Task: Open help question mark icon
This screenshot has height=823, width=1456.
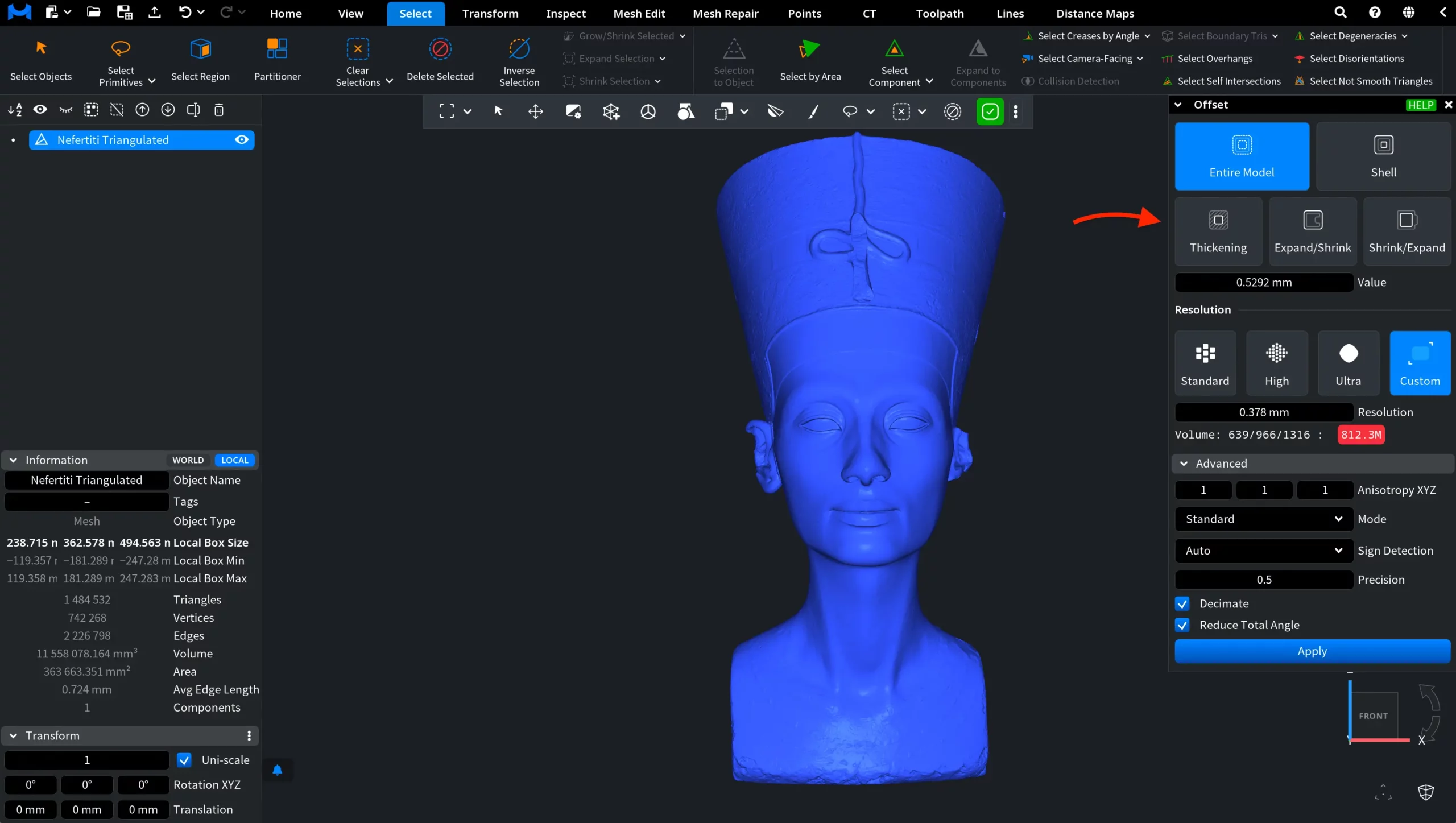Action: 1375,12
